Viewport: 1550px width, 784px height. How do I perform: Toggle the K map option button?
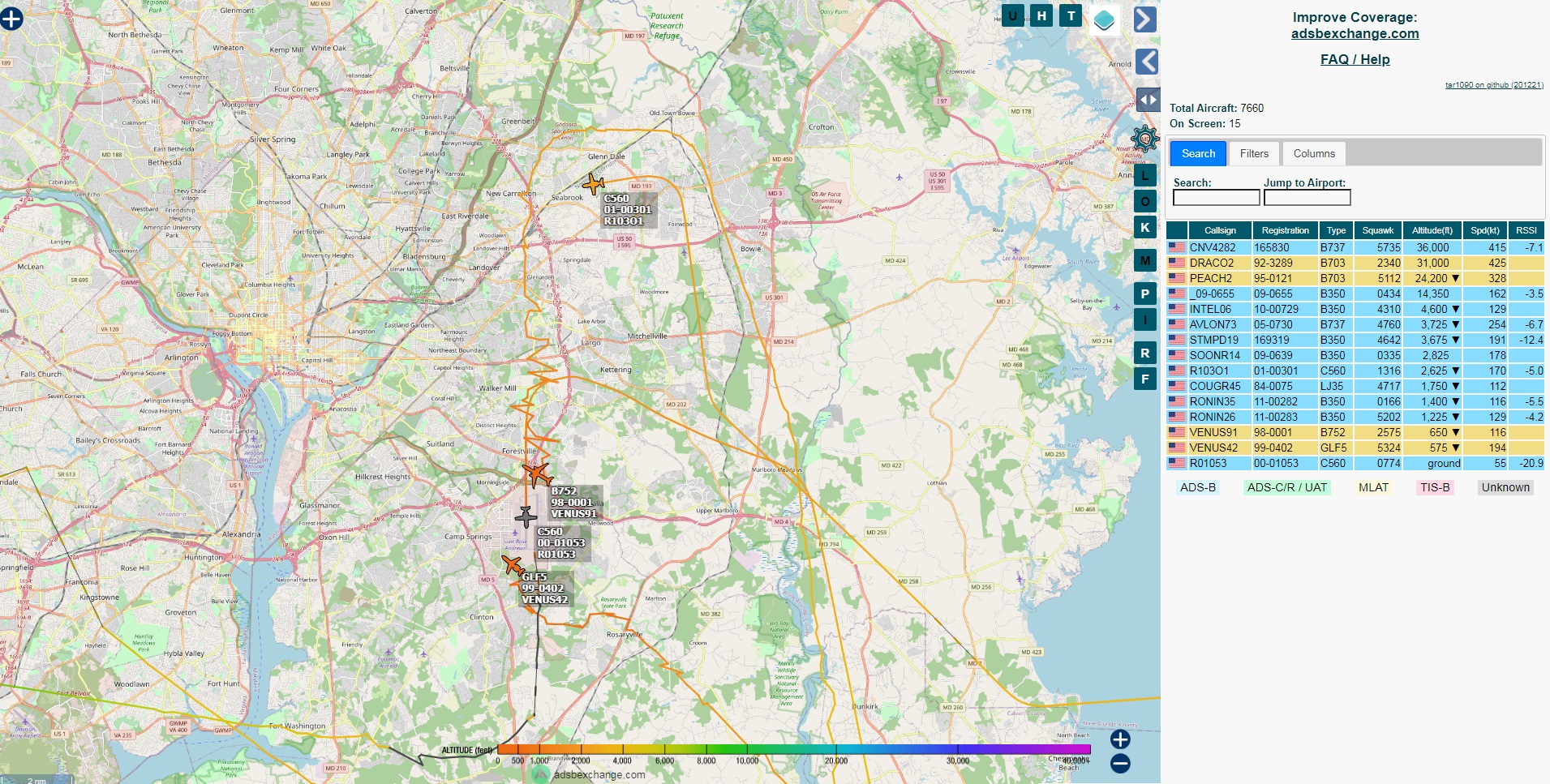point(1144,227)
